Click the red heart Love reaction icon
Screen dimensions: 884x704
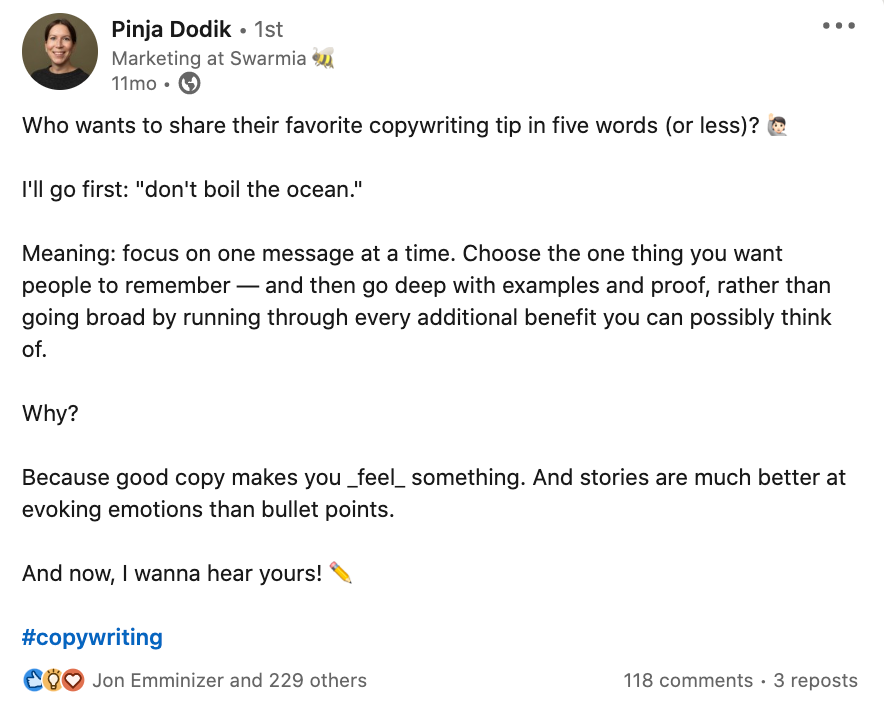tap(72, 681)
